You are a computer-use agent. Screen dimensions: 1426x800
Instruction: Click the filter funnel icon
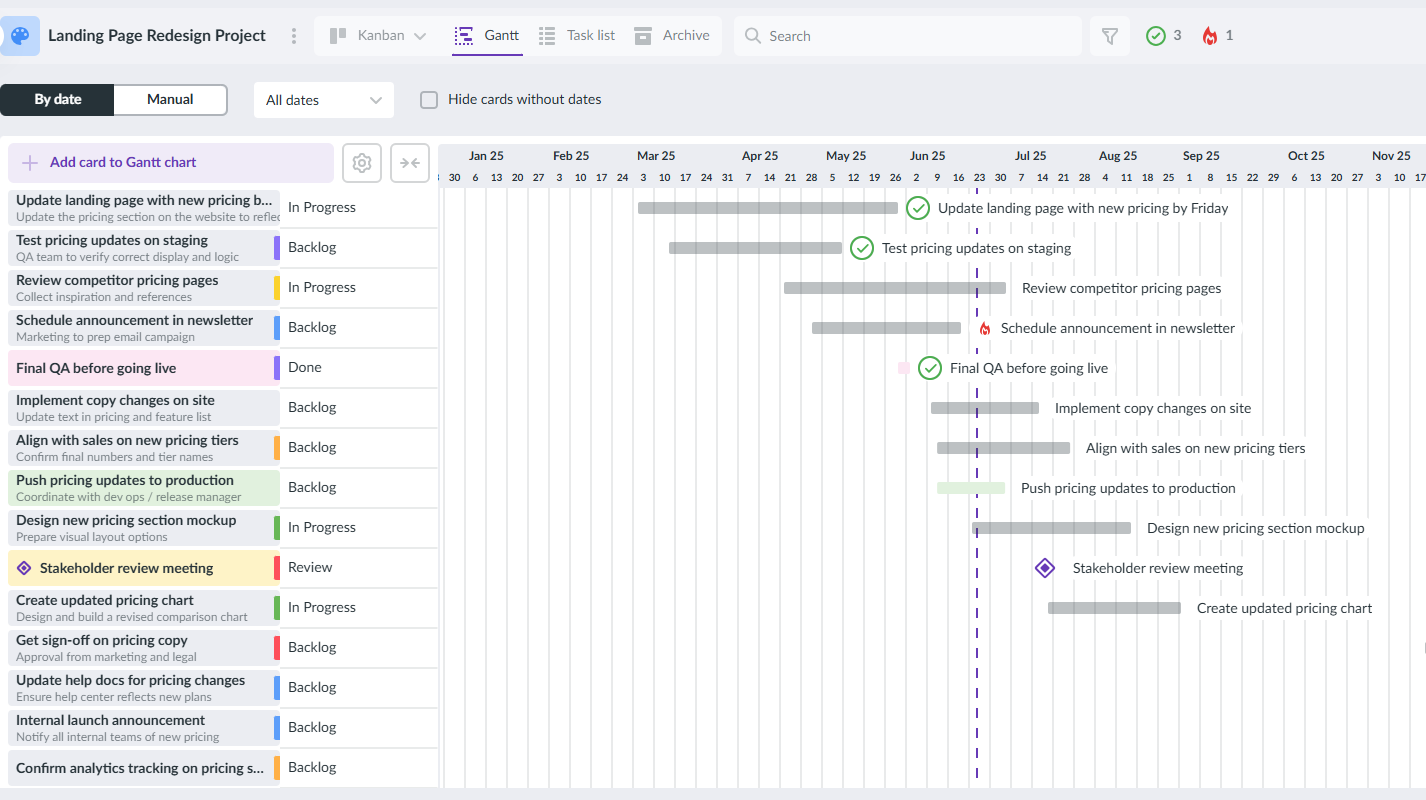pos(1109,36)
